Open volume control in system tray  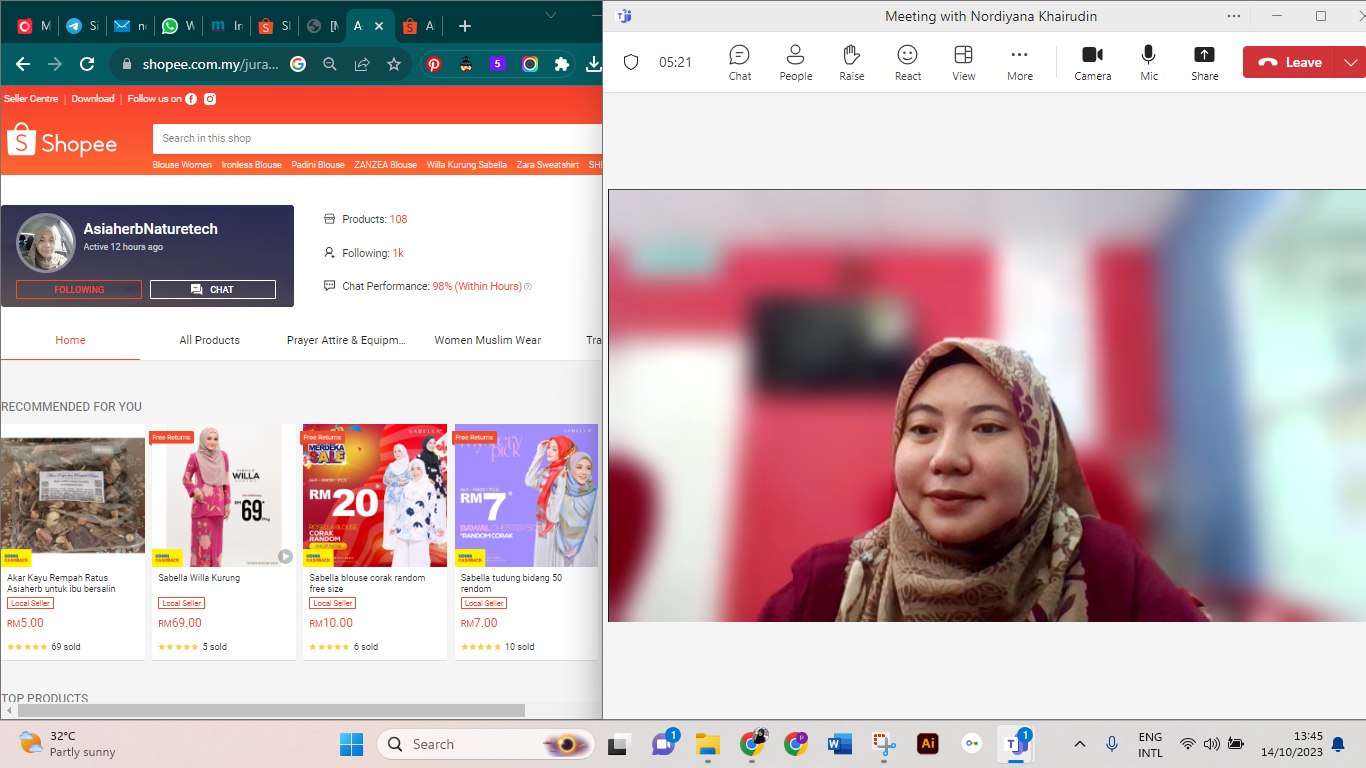coord(1212,744)
